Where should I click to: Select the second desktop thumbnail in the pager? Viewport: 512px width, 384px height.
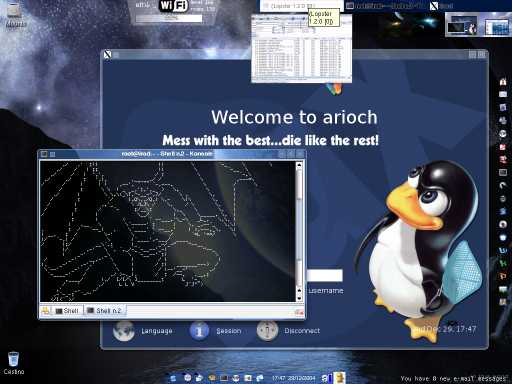tap(496, 26)
